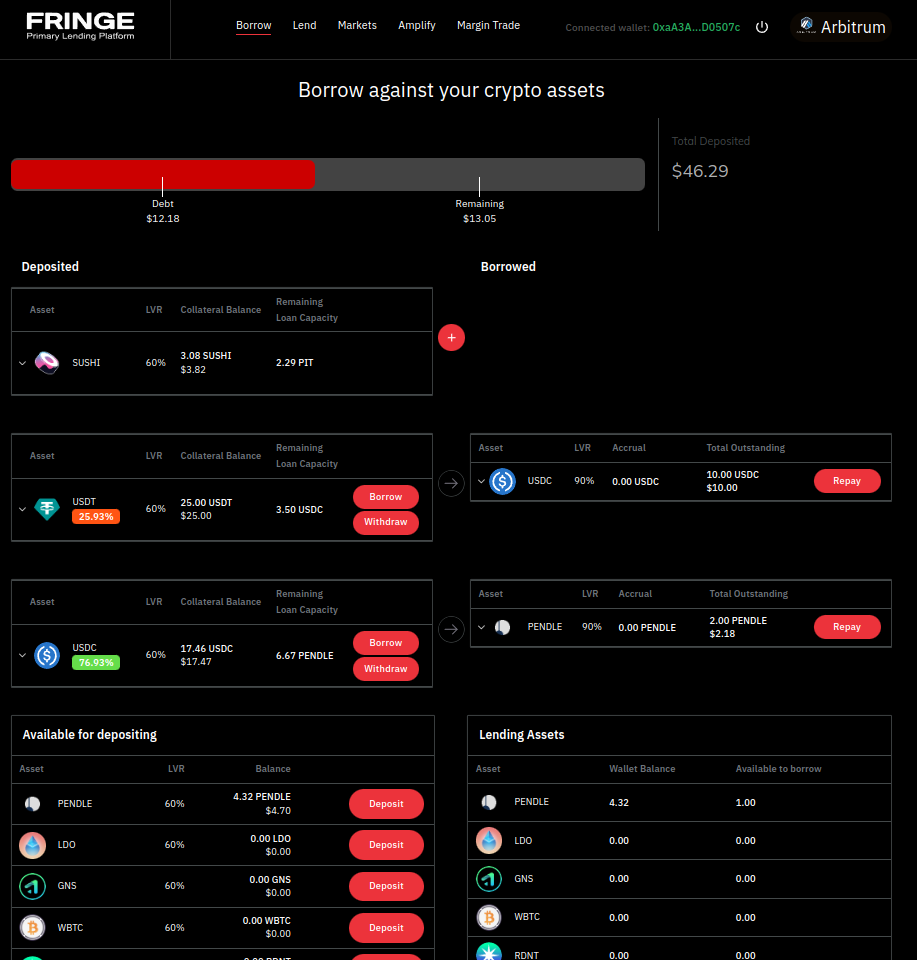Click 2.00 PENDLE total outstanding value
Image resolution: width=917 pixels, height=960 pixels.
coord(738,621)
